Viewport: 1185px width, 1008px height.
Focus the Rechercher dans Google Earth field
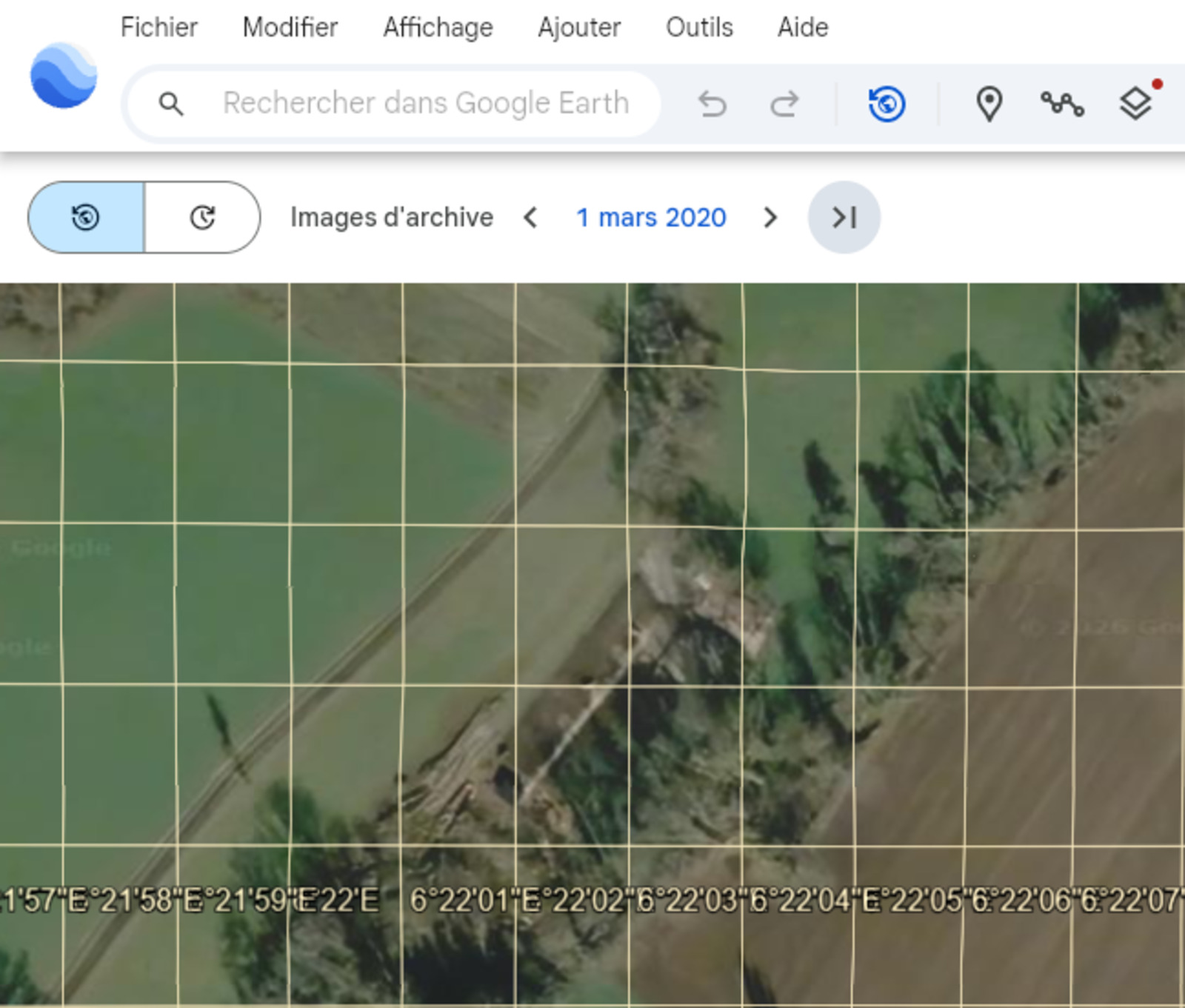pyautogui.click(x=426, y=104)
